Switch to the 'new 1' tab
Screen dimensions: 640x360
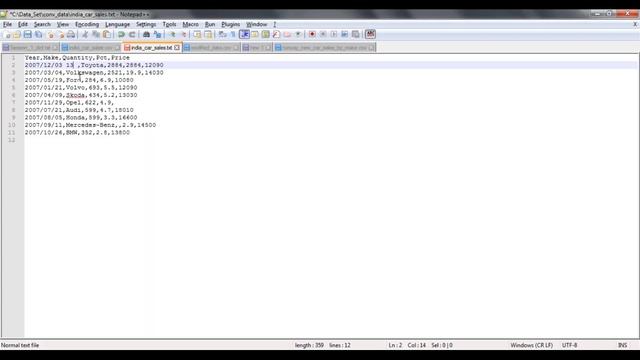[x=257, y=48]
